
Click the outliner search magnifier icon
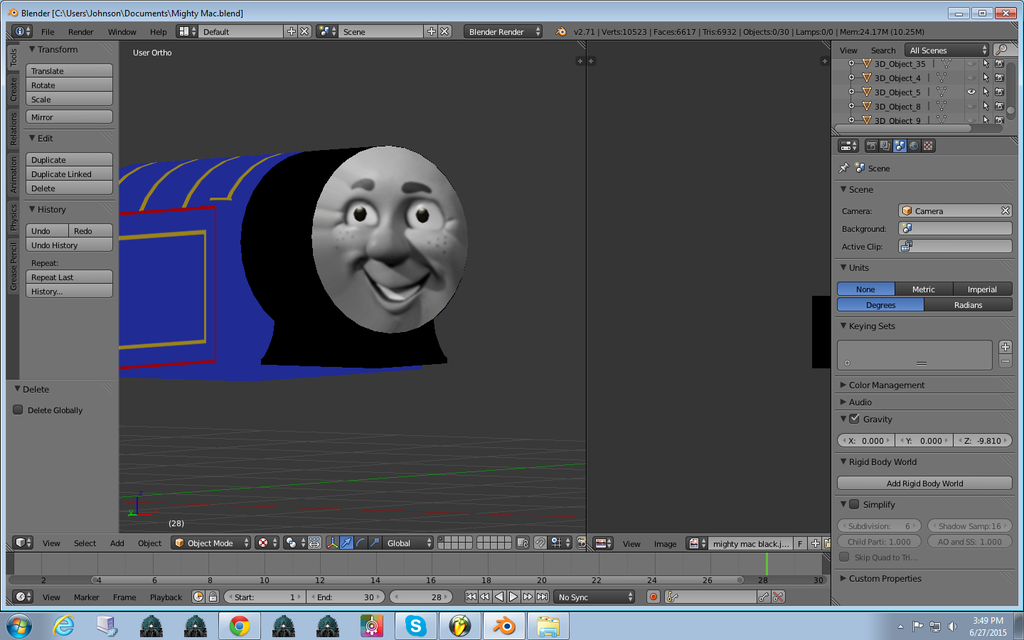tap(1000, 50)
